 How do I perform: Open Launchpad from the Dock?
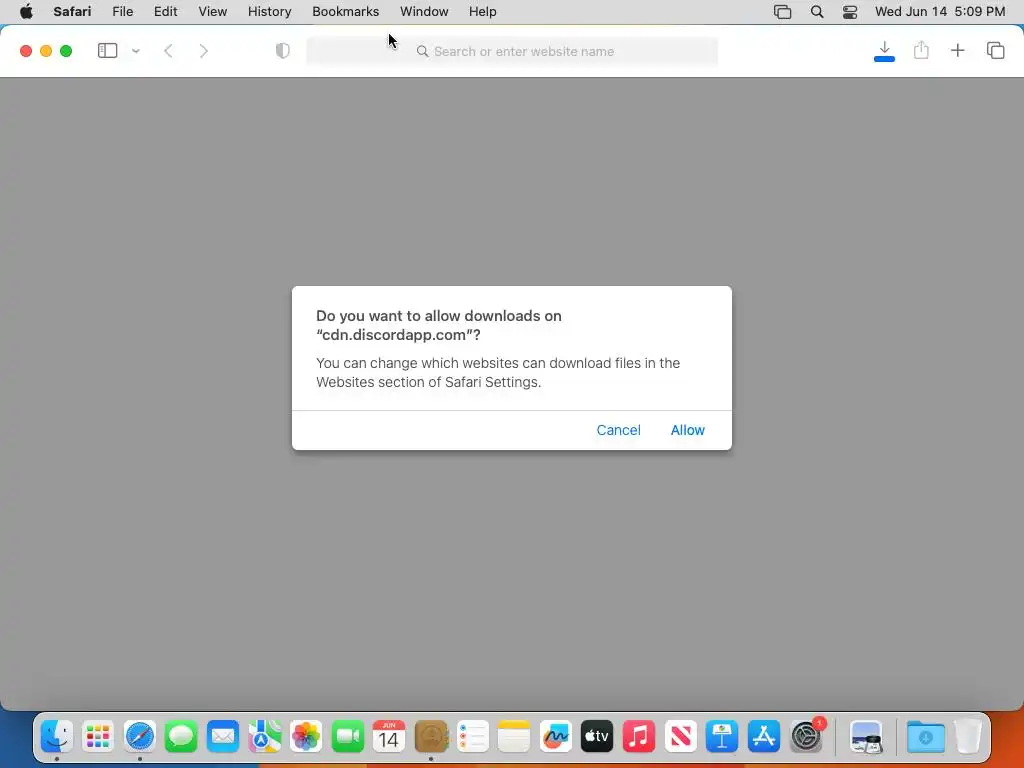click(98, 737)
